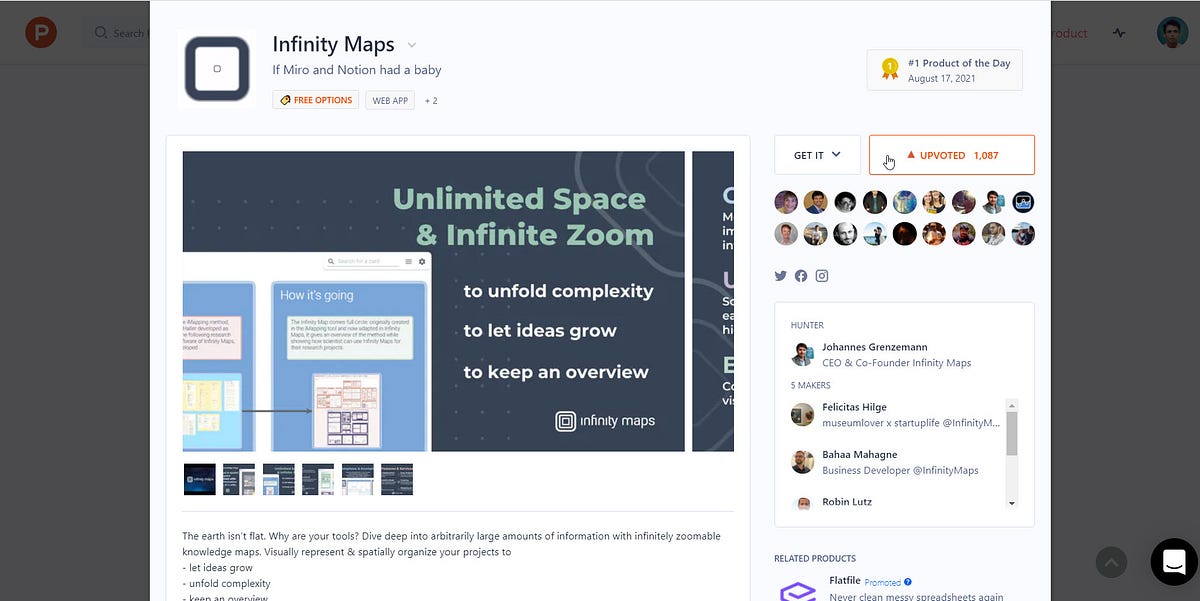The width and height of the screenshot is (1200, 601).
Task: Click the makers list scrollbar thumb
Action: [1012, 433]
